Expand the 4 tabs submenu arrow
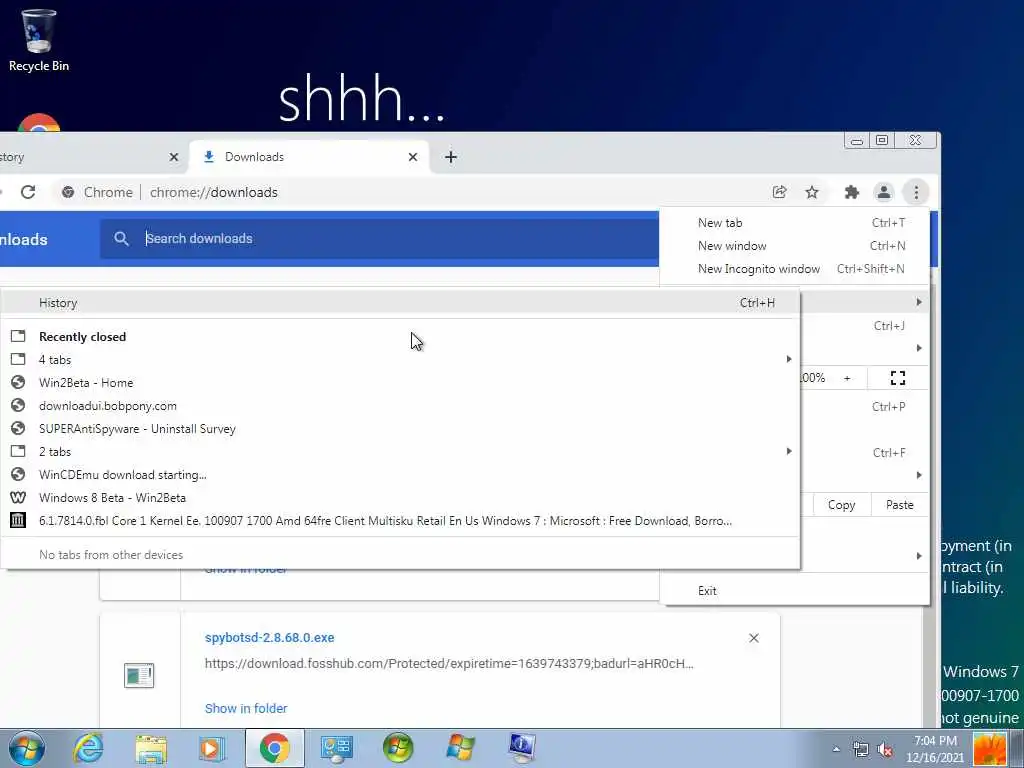Viewport: 1024px width, 768px height. pos(789,359)
